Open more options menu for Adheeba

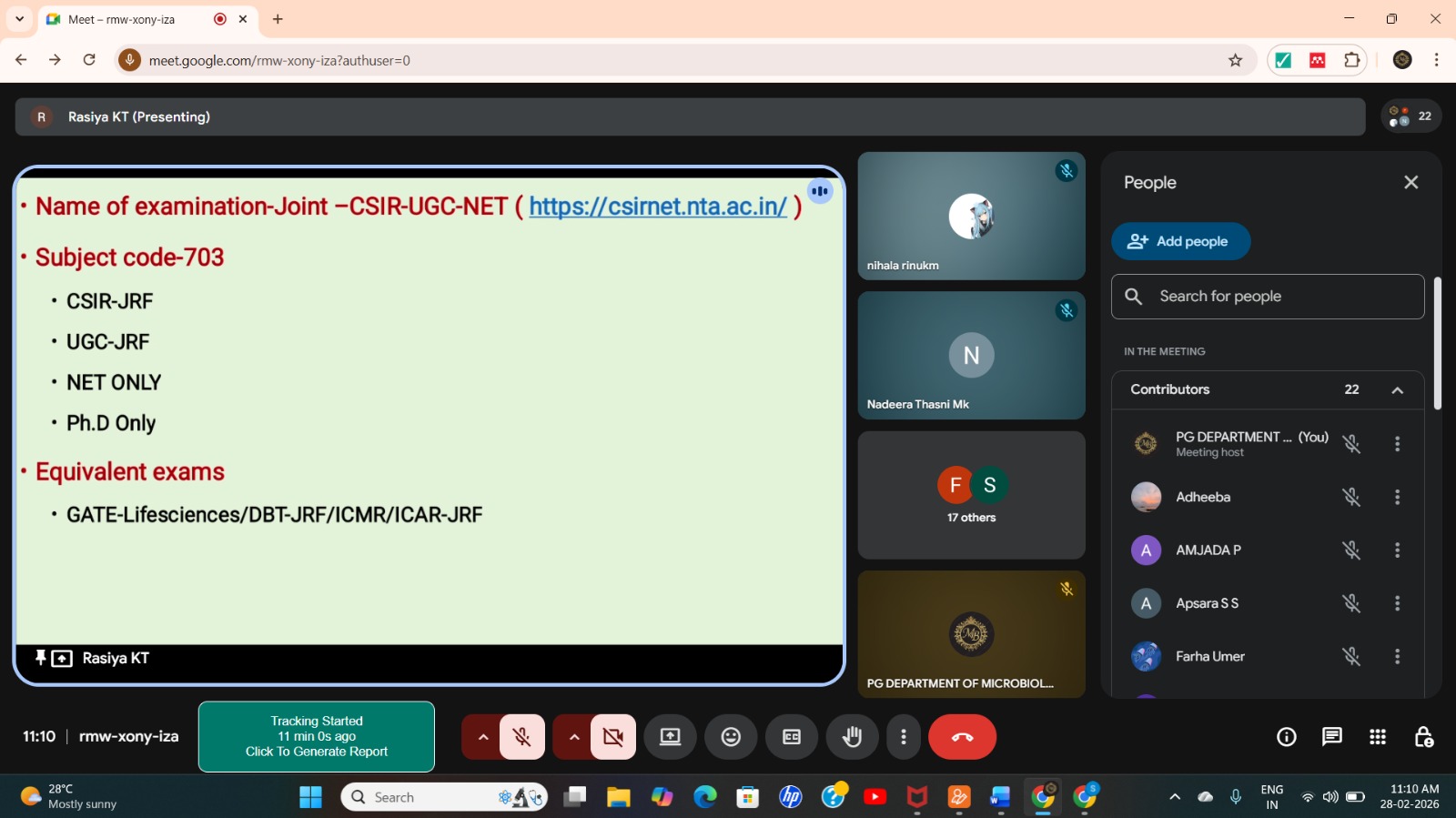pos(1397,498)
